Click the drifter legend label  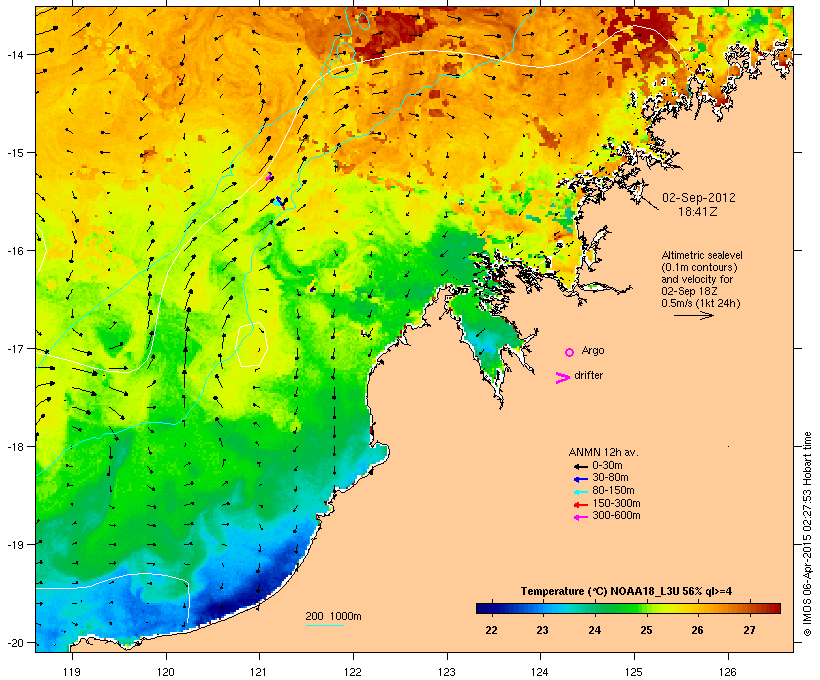coord(588,375)
